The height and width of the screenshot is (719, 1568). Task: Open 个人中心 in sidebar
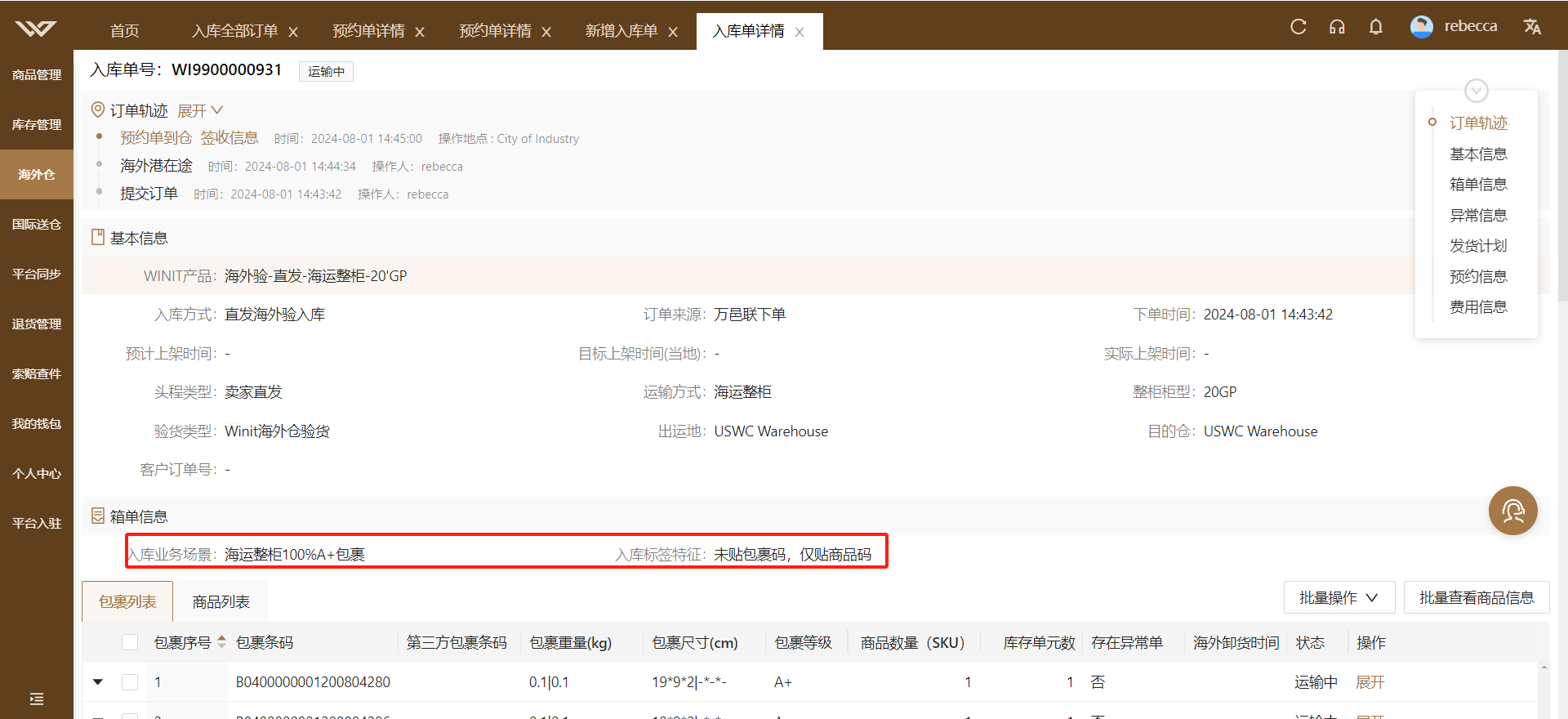coord(37,473)
